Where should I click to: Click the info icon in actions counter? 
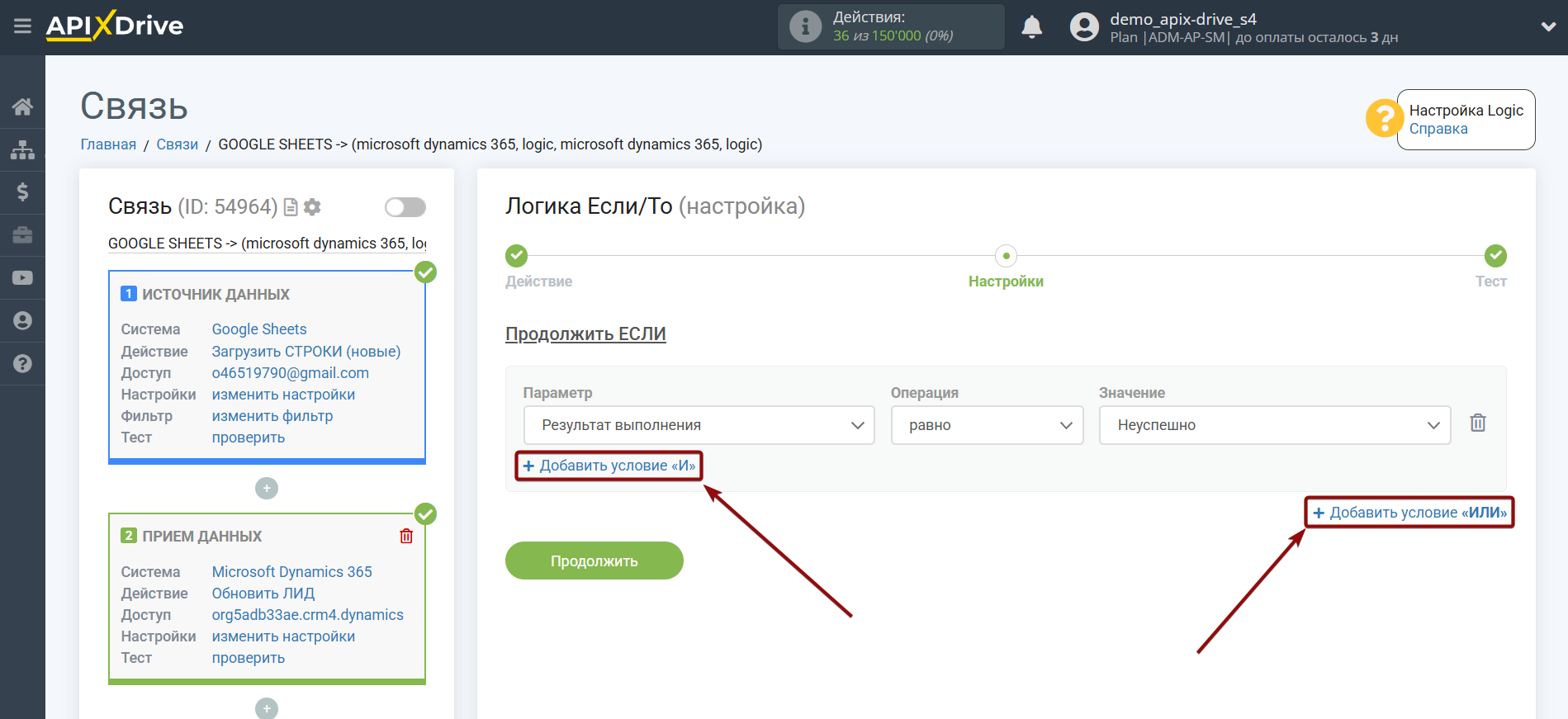coord(805,27)
